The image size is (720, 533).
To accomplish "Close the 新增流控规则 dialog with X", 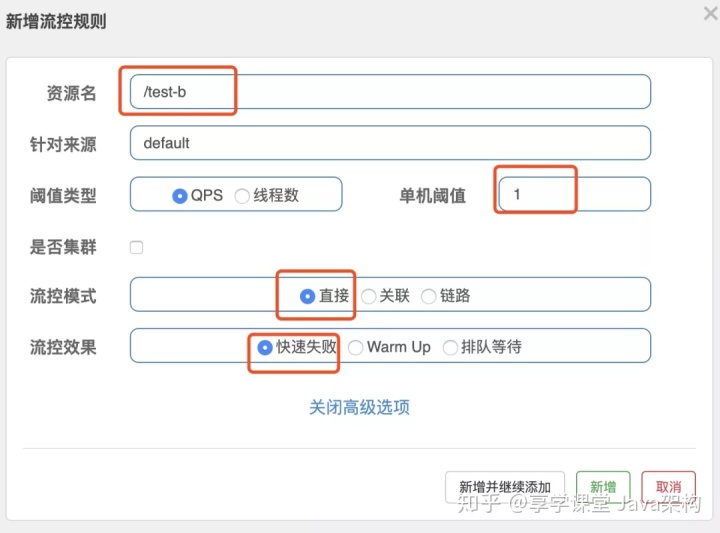I will point(710,14).
